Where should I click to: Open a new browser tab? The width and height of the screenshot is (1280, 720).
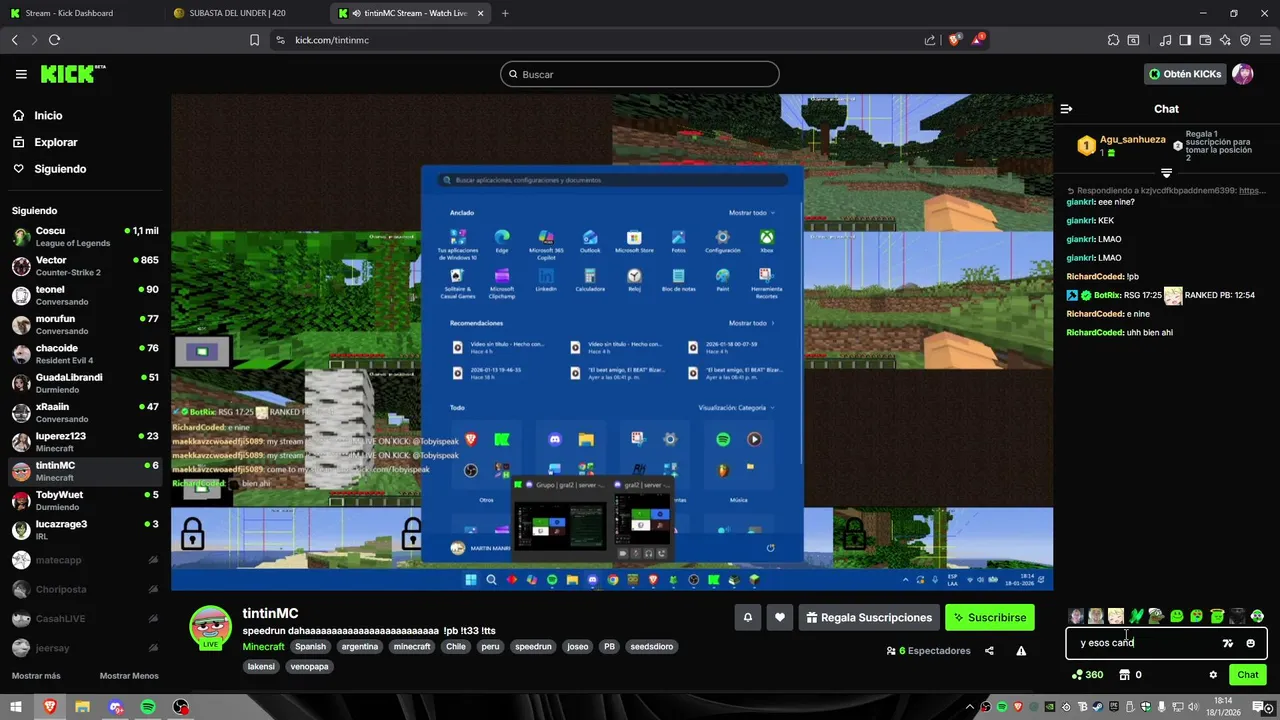[x=505, y=13]
